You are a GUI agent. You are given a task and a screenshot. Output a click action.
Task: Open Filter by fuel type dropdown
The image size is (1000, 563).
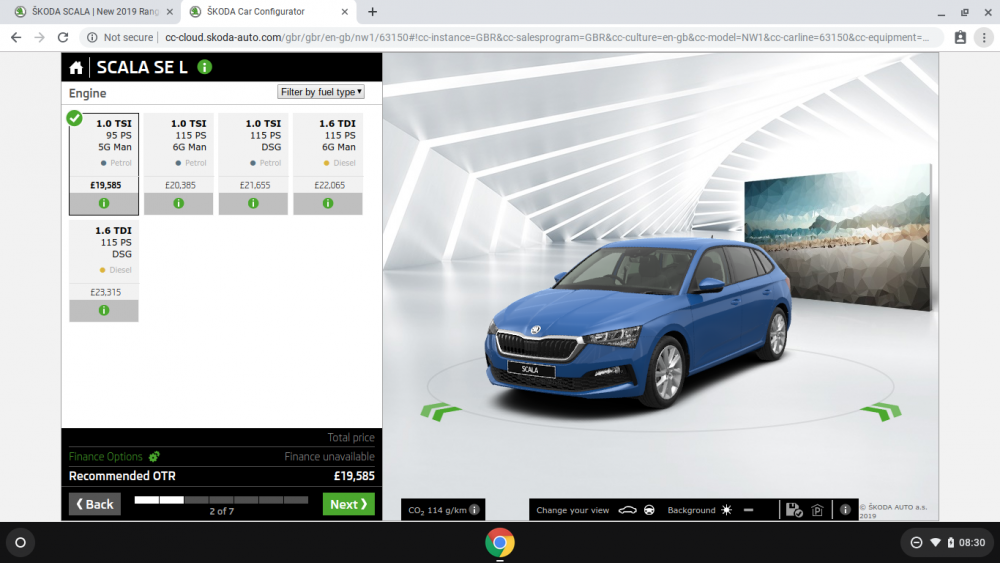point(321,92)
